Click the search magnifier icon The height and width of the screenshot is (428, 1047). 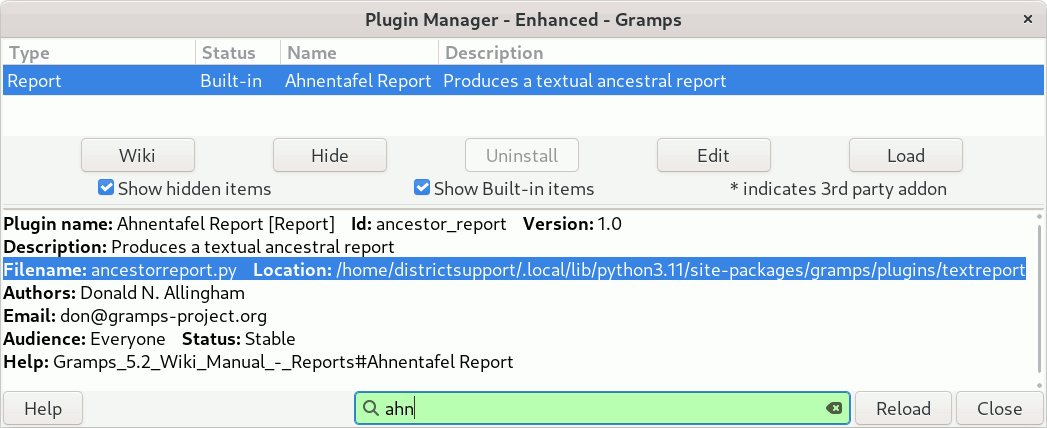coord(370,408)
